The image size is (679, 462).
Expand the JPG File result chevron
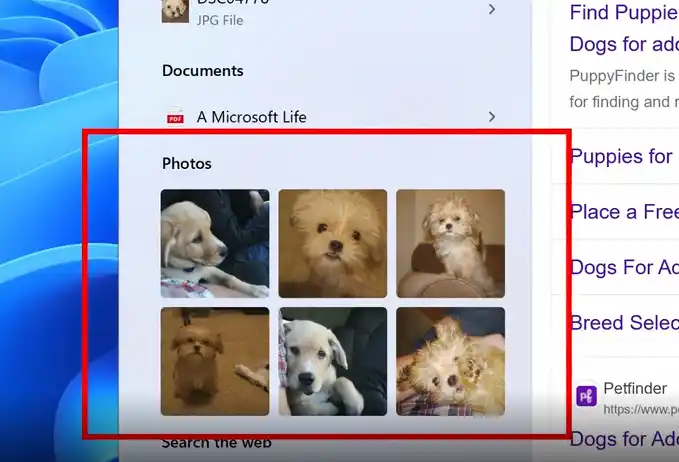pos(491,9)
